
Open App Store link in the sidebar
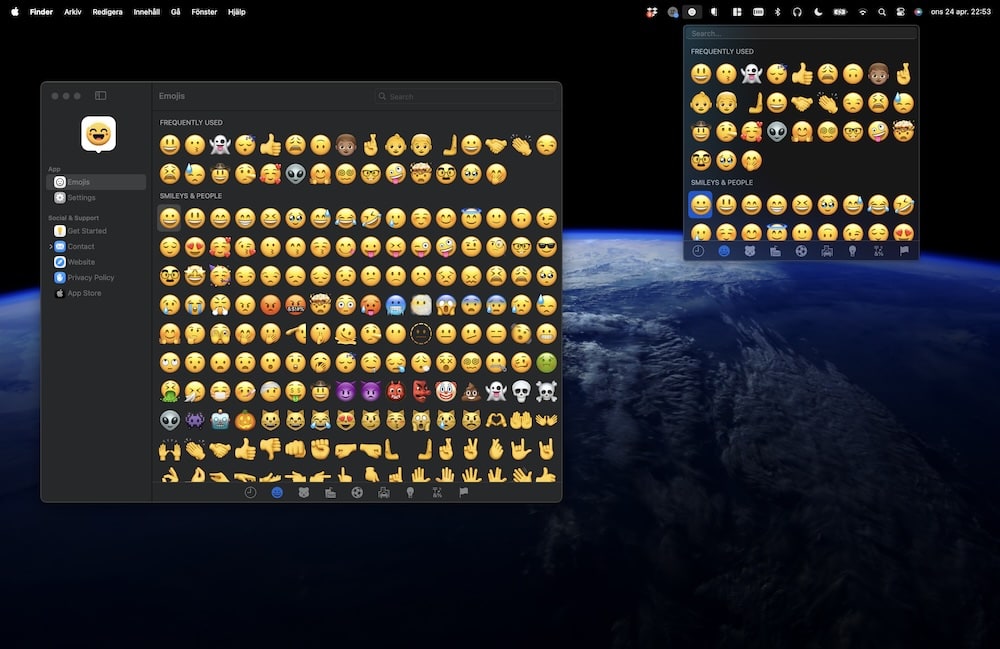click(x=96, y=293)
